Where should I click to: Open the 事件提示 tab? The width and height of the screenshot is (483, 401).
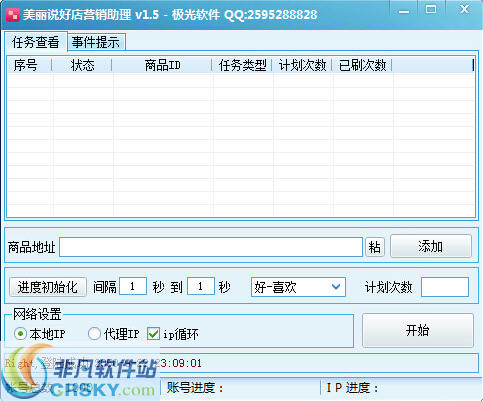click(x=96, y=42)
